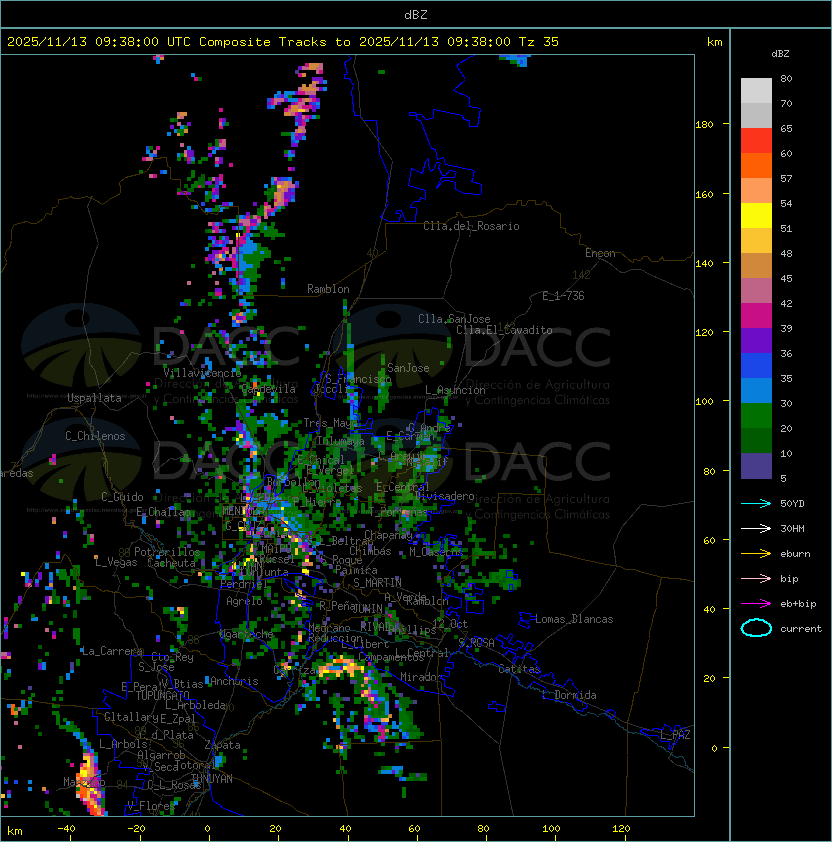Select the 20 dBZ green color swatch
The image size is (832, 842).
pyautogui.click(x=756, y=441)
